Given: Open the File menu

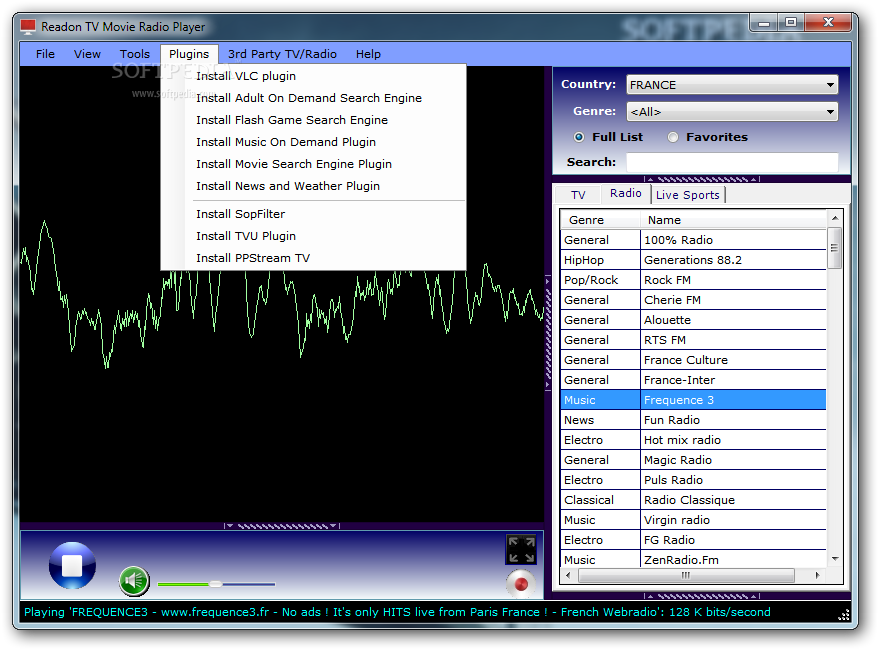Looking at the screenshot, I should [45, 54].
